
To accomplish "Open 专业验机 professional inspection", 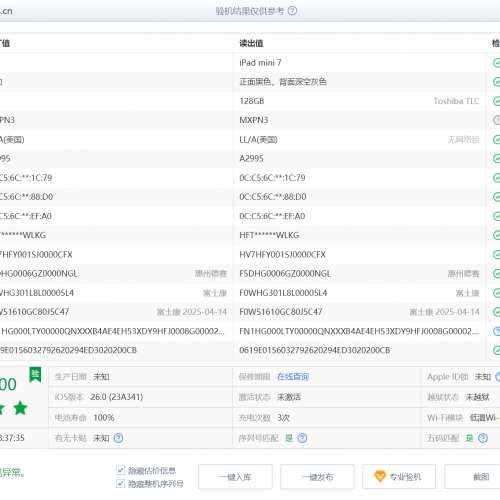I will point(399,477).
